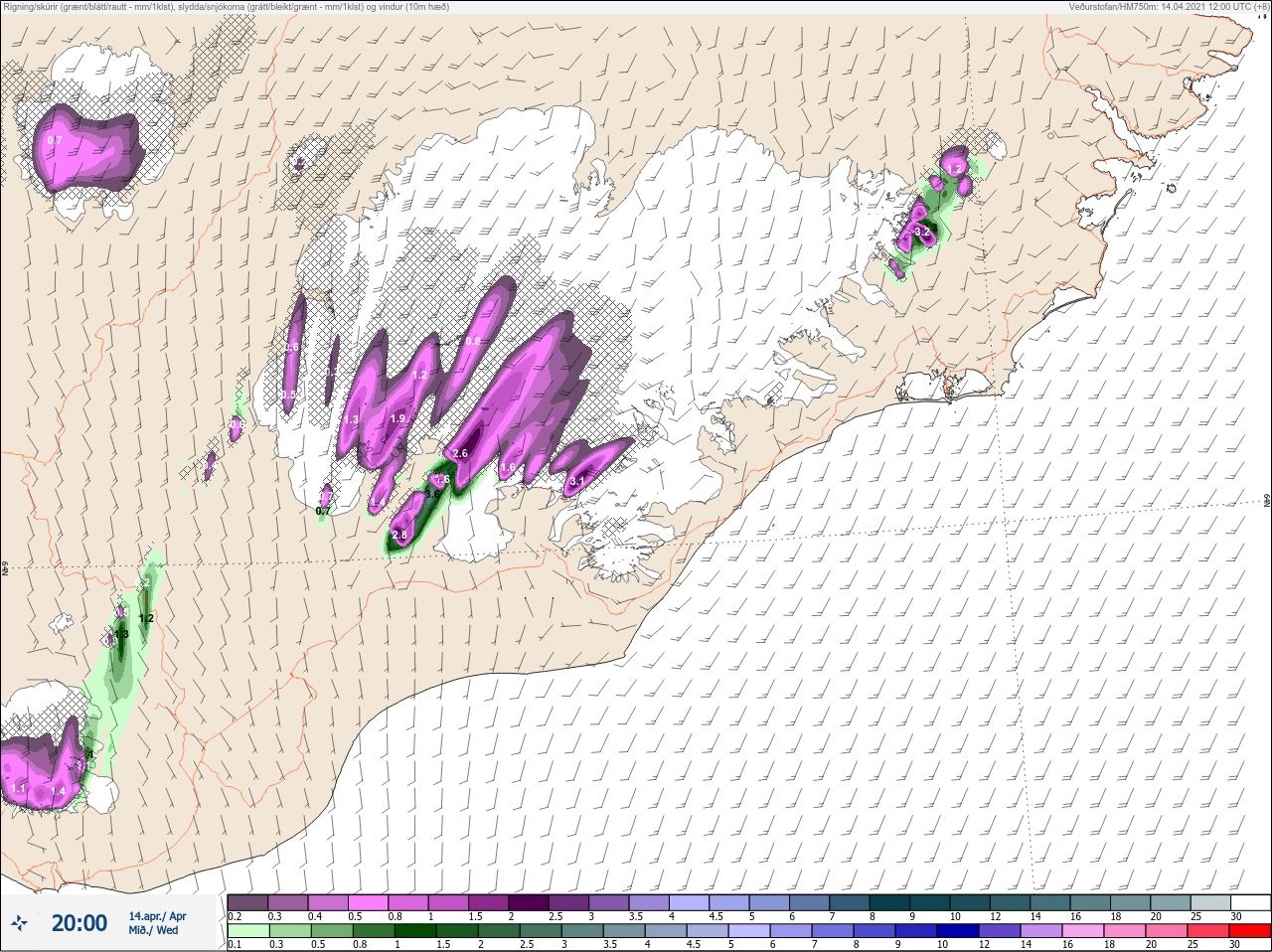The width and height of the screenshot is (1272, 952).
Task: Click the 2.6 precipitation value on map
Action: (x=460, y=453)
